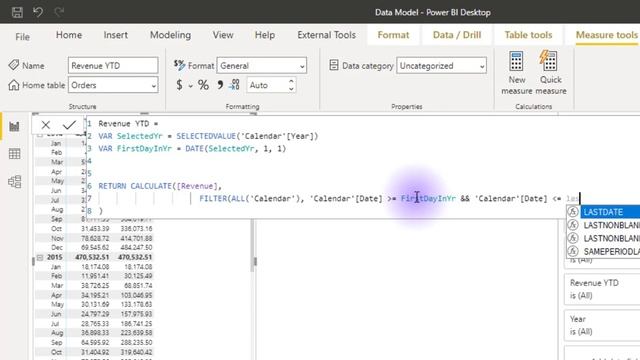Viewport: 640px width, 360px height.
Task: Switch to Model view in sidebar
Action: click(15, 182)
